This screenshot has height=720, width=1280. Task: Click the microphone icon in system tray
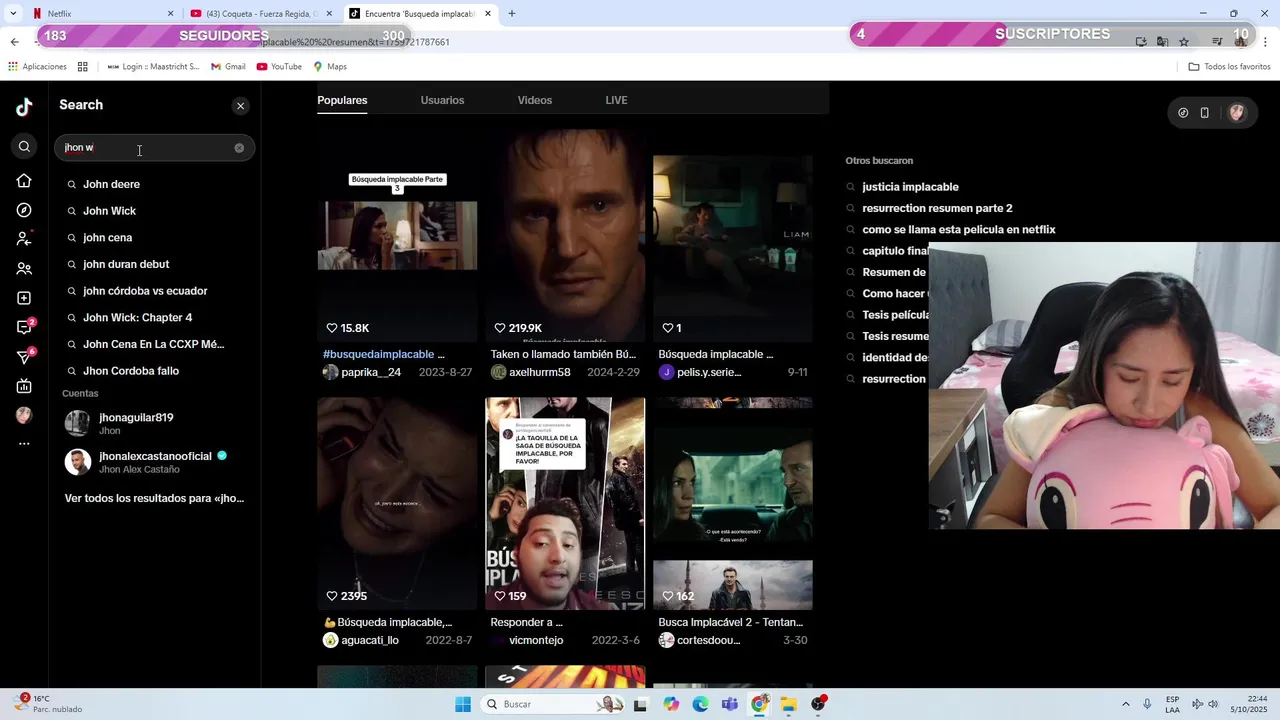click(x=1147, y=704)
